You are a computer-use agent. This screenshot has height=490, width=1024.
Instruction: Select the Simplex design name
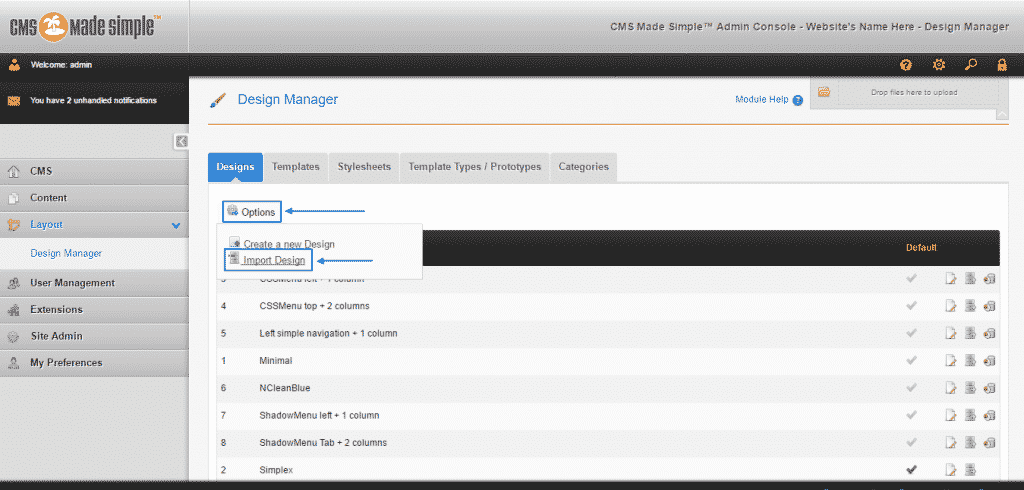(276, 470)
